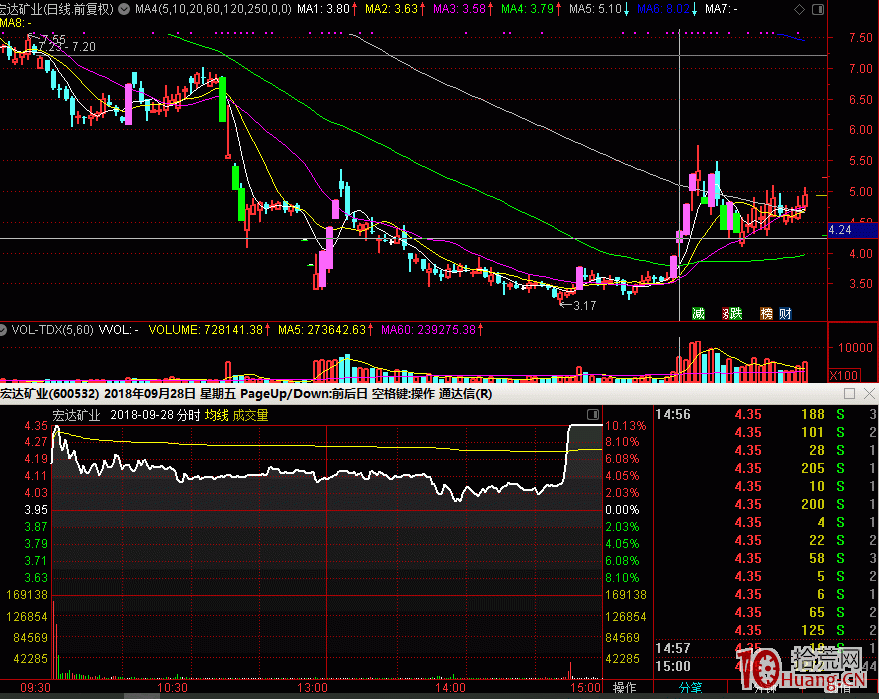
Task: Click the 宏达矿业 stock name in intraday panel
Action: (x=76, y=415)
